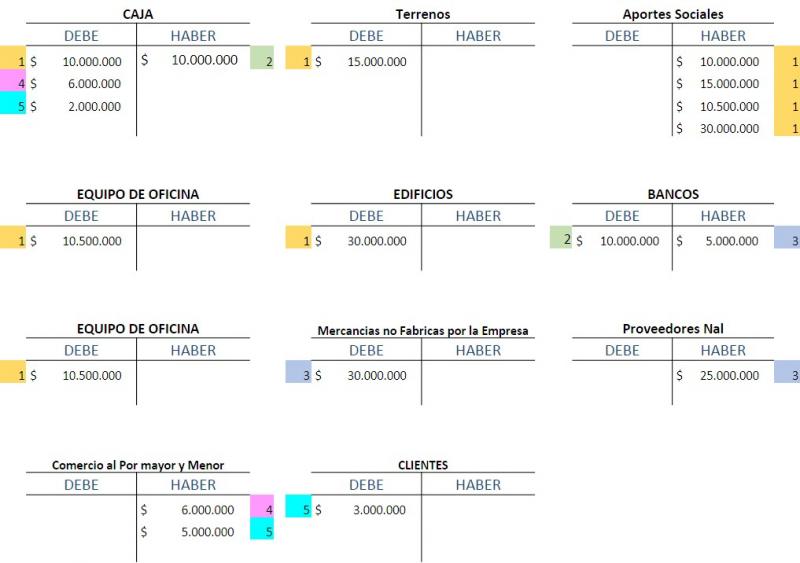Select the 30.000.000 entry in Aportes Sociales
Image resolution: width=800 pixels, height=563 pixels.
729,128
